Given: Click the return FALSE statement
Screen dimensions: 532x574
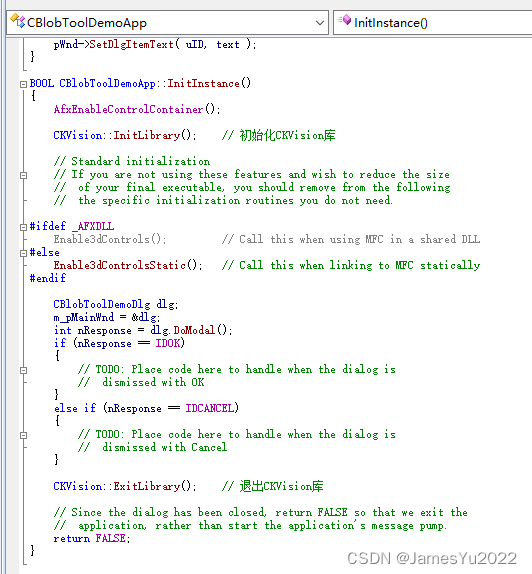Looking at the screenshot, I should tap(92, 538).
